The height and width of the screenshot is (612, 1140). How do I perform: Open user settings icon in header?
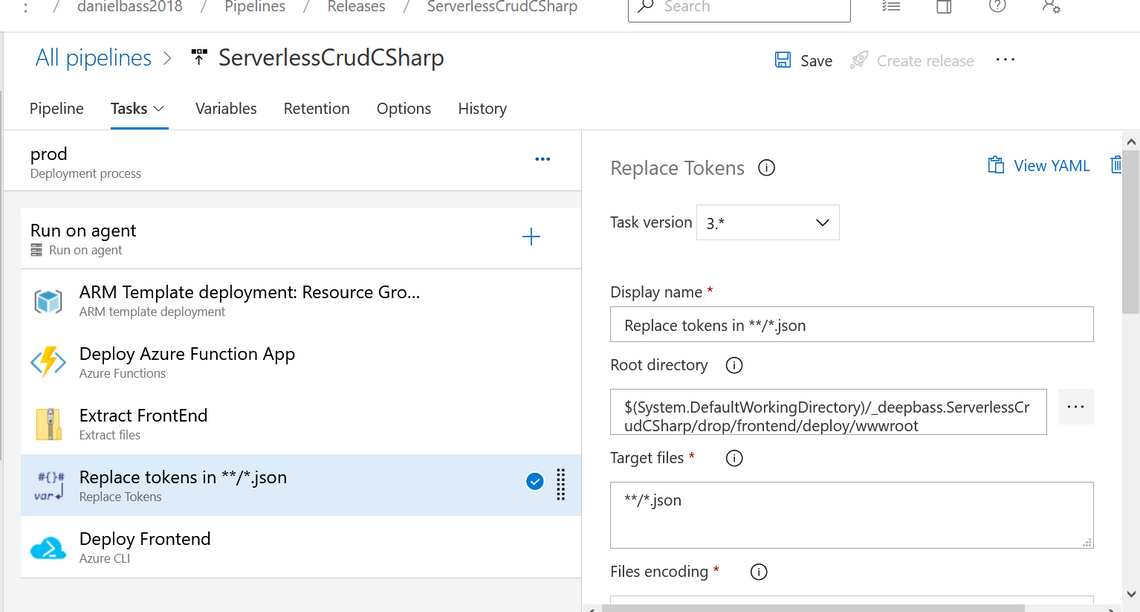click(x=1051, y=7)
